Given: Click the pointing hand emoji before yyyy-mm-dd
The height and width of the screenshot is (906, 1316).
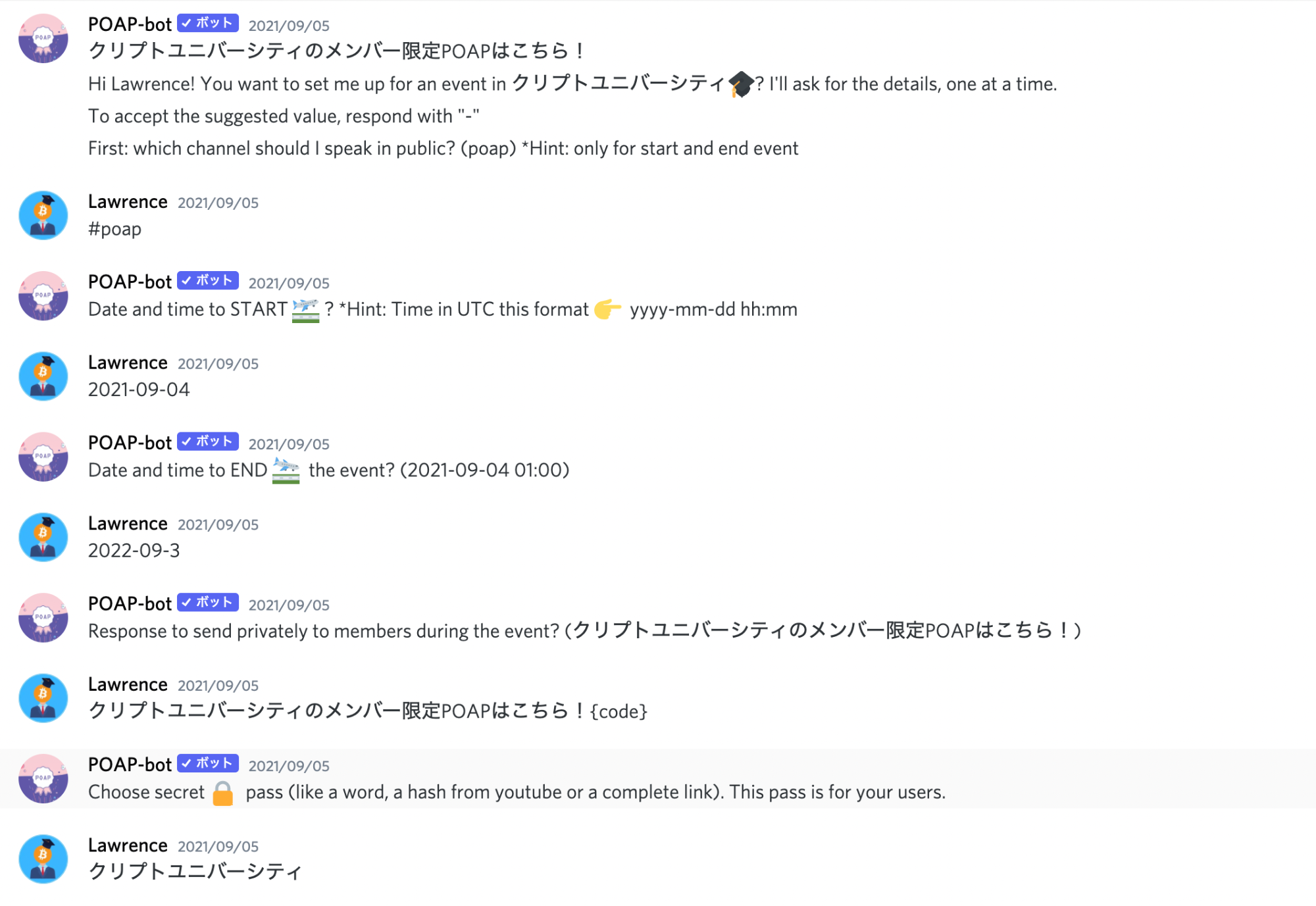Looking at the screenshot, I should pos(607,309).
